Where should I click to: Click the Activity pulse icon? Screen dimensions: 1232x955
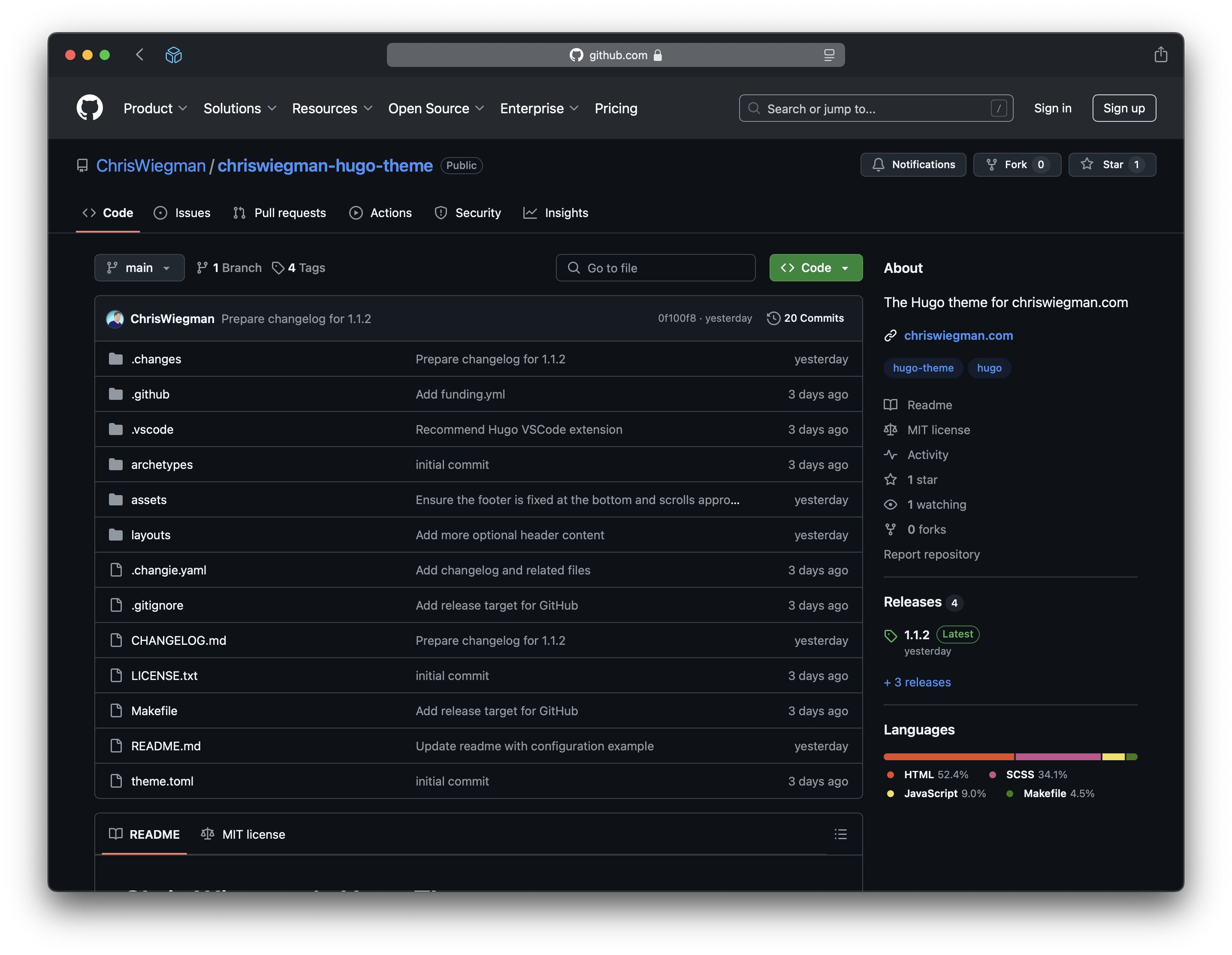click(x=890, y=455)
